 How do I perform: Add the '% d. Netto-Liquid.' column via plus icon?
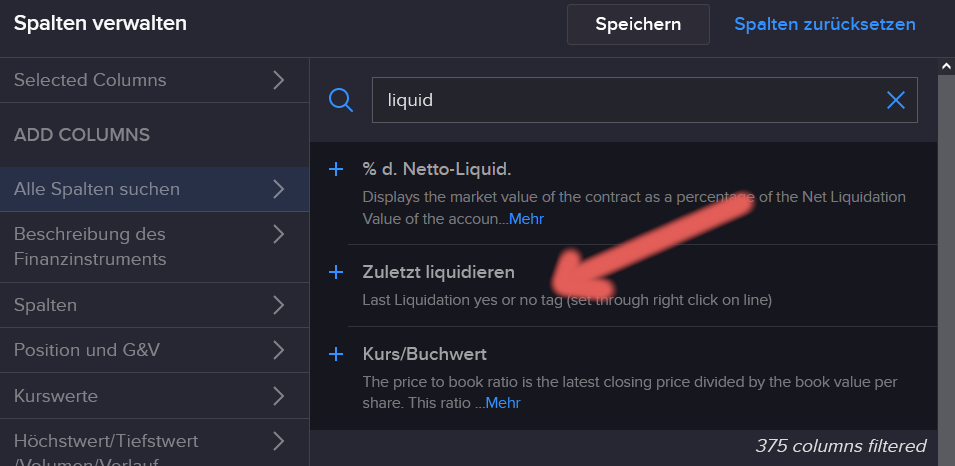[336, 169]
